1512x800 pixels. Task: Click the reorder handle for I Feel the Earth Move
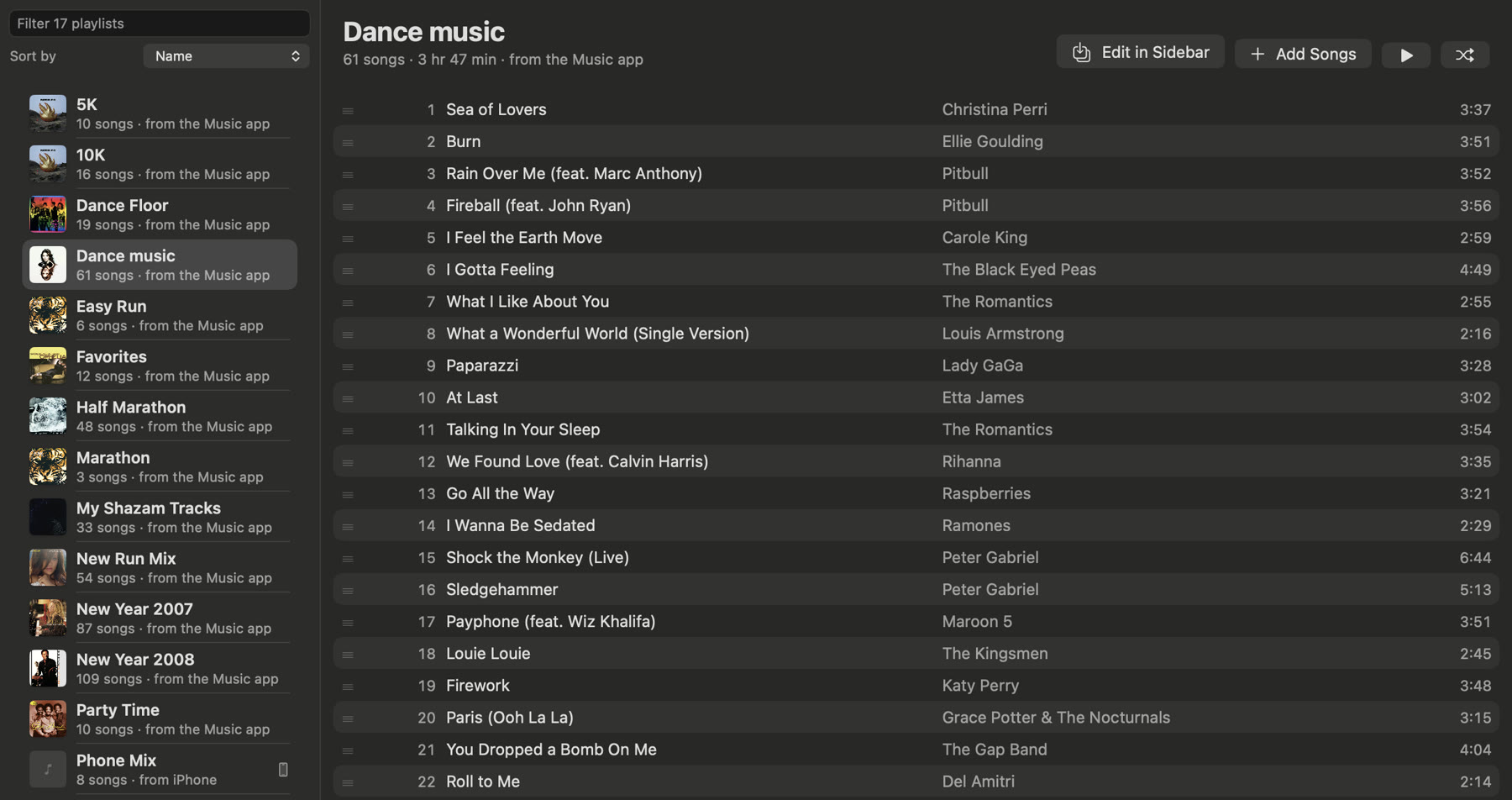pos(348,239)
